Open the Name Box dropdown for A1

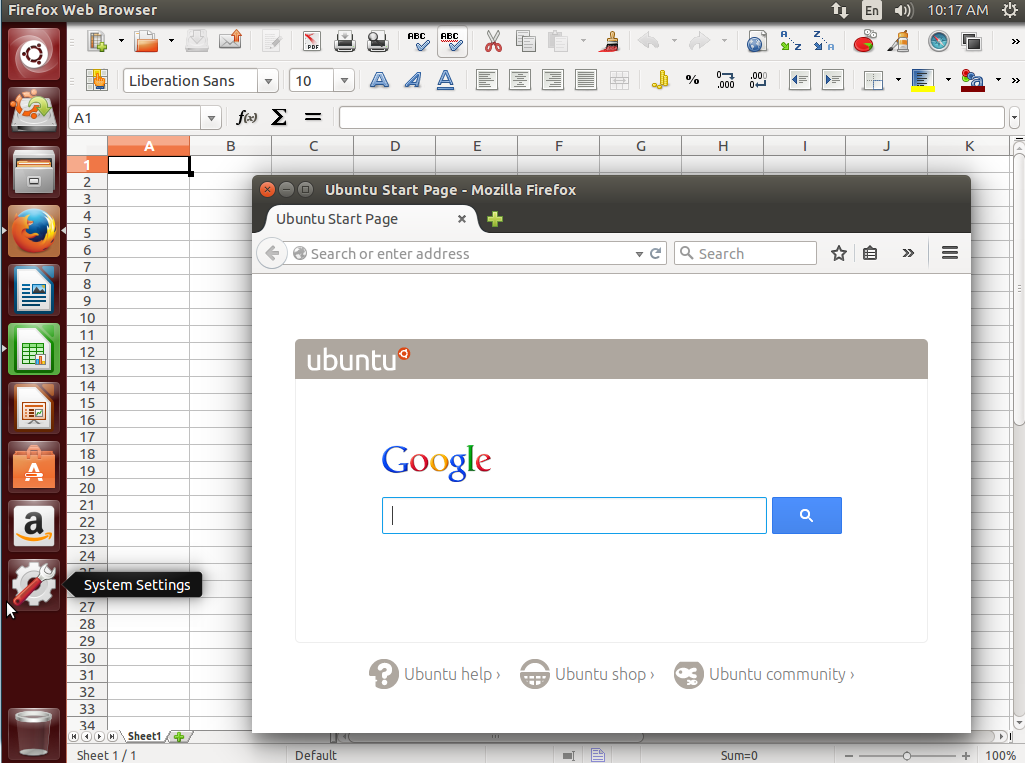point(210,118)
